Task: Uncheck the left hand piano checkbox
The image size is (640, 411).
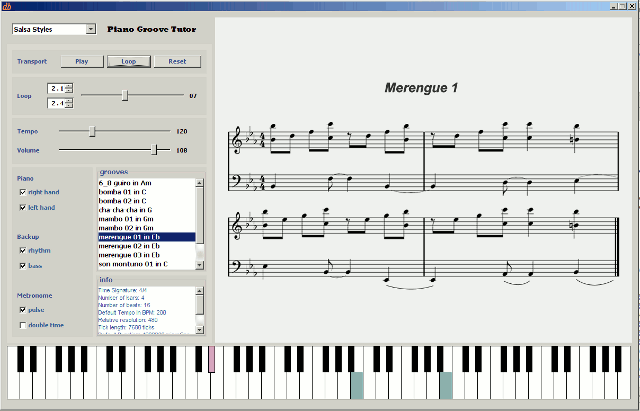Action: (x=23, y=208)
